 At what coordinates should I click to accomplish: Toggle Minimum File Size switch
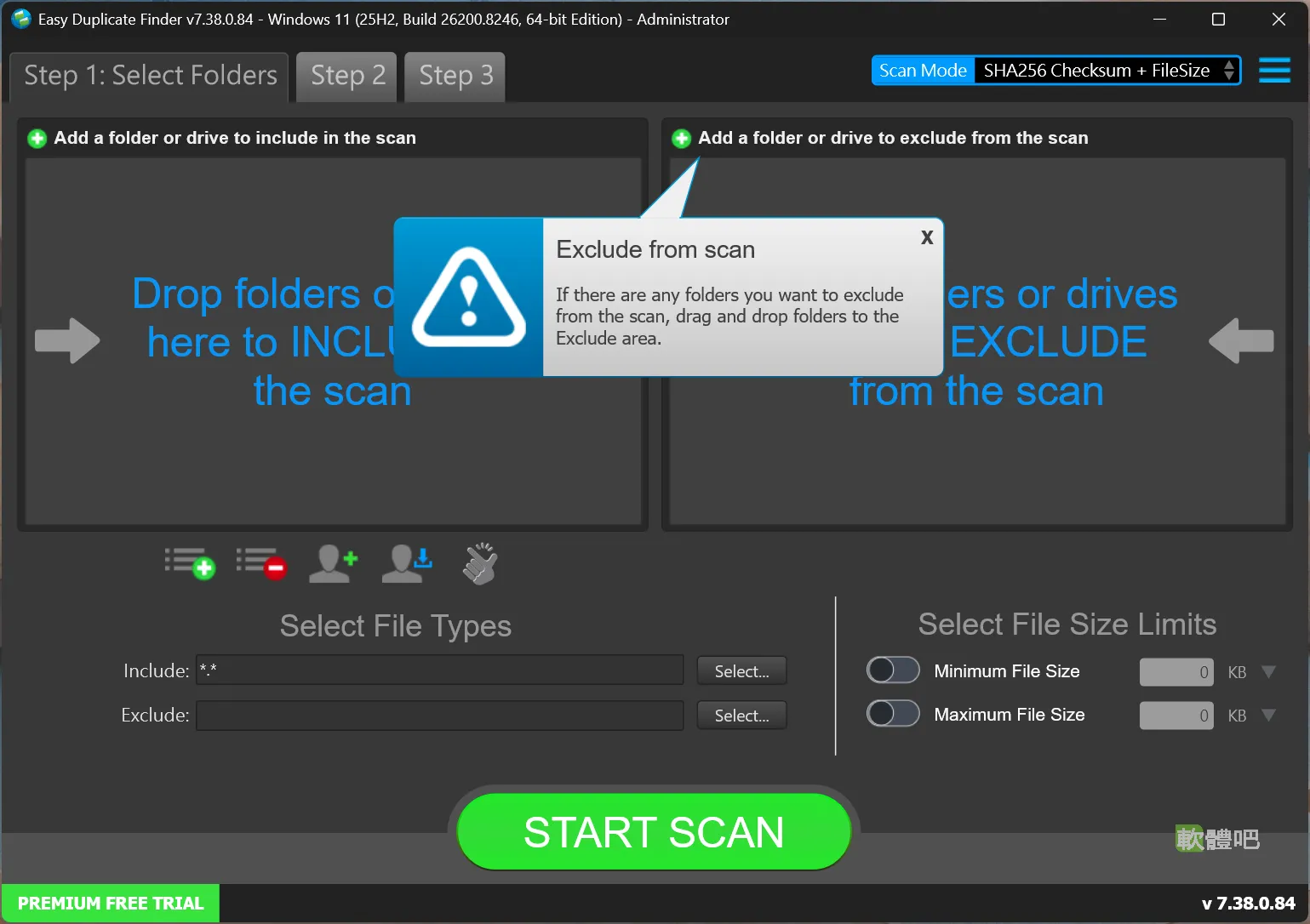tap(893, 670)
